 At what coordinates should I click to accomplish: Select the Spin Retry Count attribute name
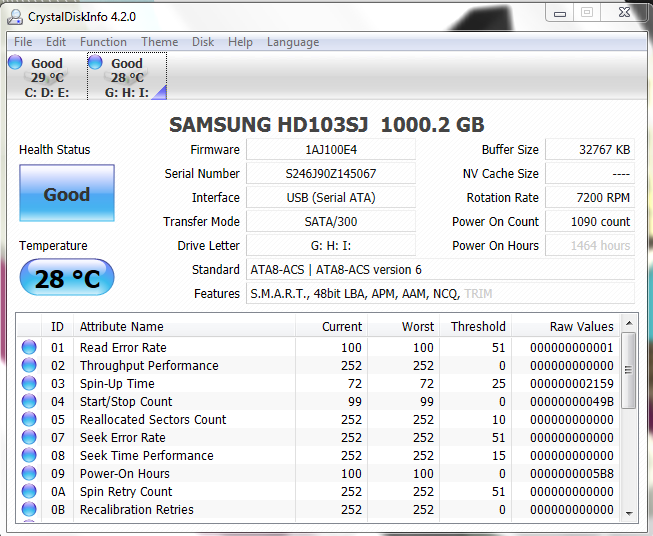126,491
